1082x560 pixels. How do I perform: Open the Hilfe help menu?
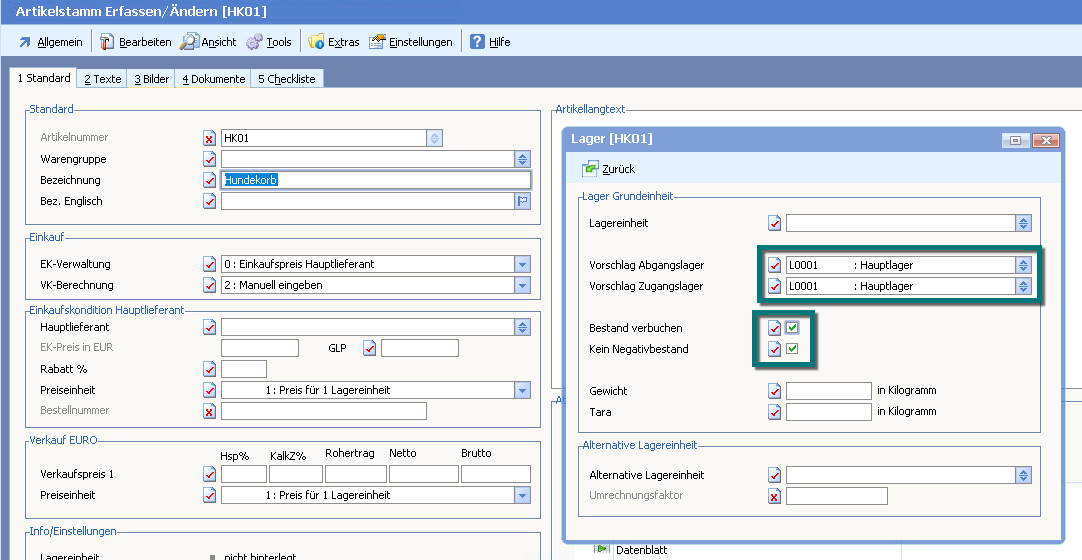click(490, 42)
